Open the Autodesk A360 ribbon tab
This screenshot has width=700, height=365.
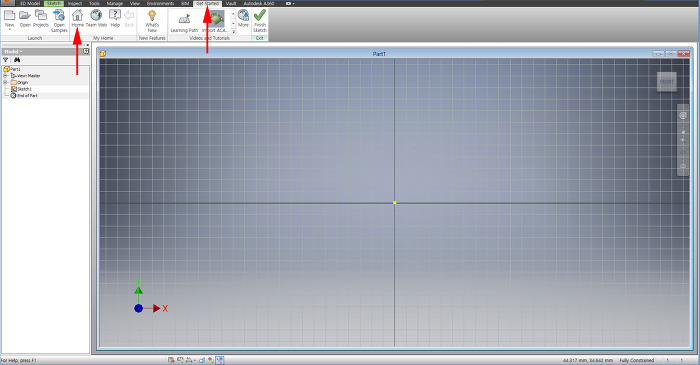tap(259, 3)
